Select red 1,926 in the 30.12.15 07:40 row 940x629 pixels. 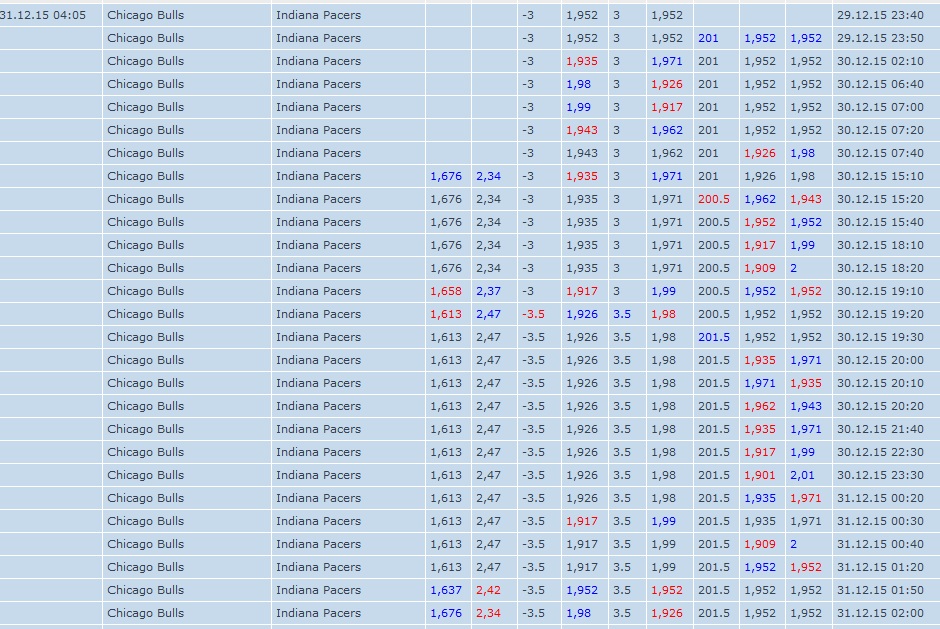tap(760, 153)
